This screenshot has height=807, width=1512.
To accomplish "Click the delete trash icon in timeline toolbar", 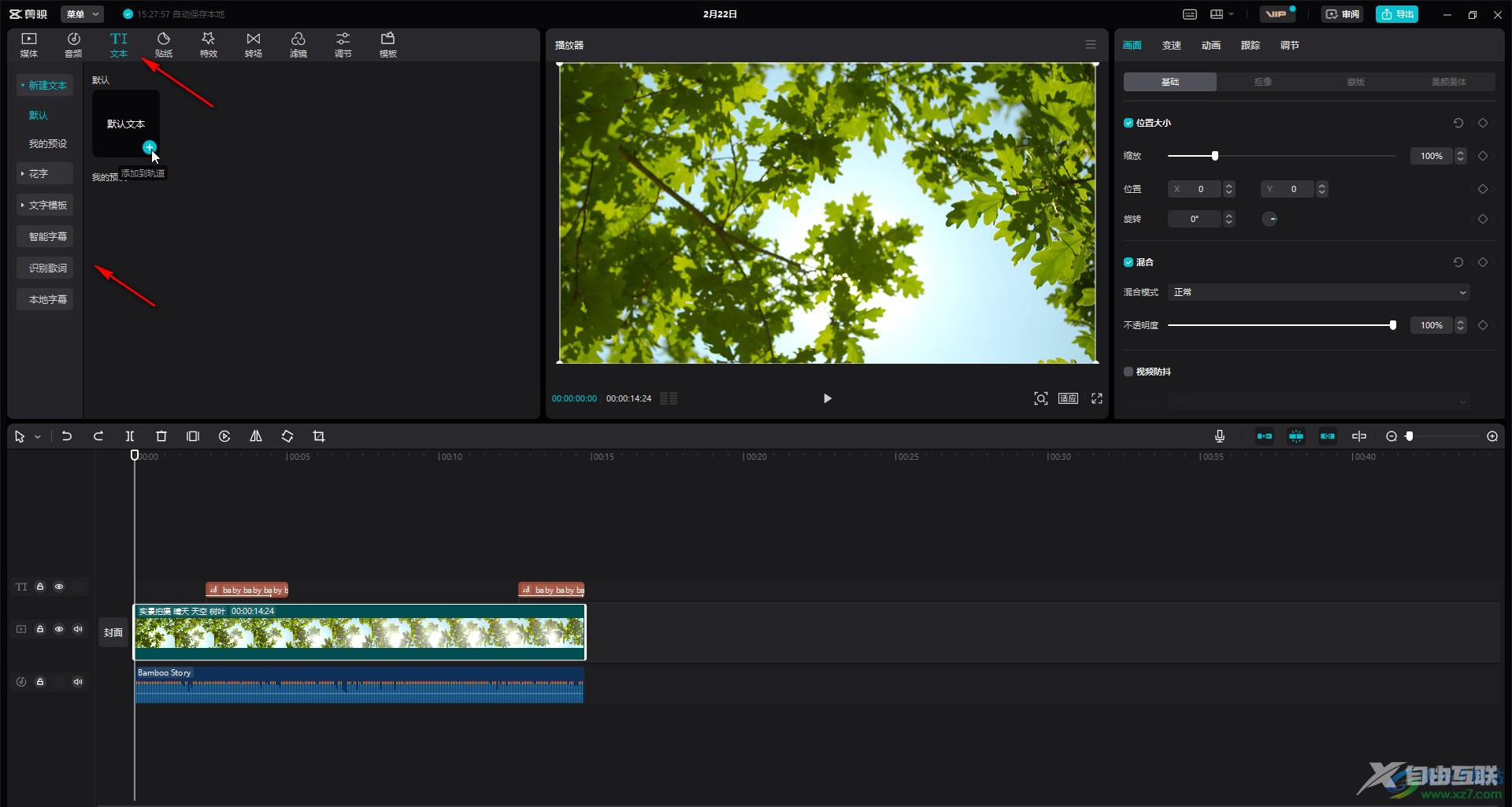I will pyautogui.click(x=161, y=436).
